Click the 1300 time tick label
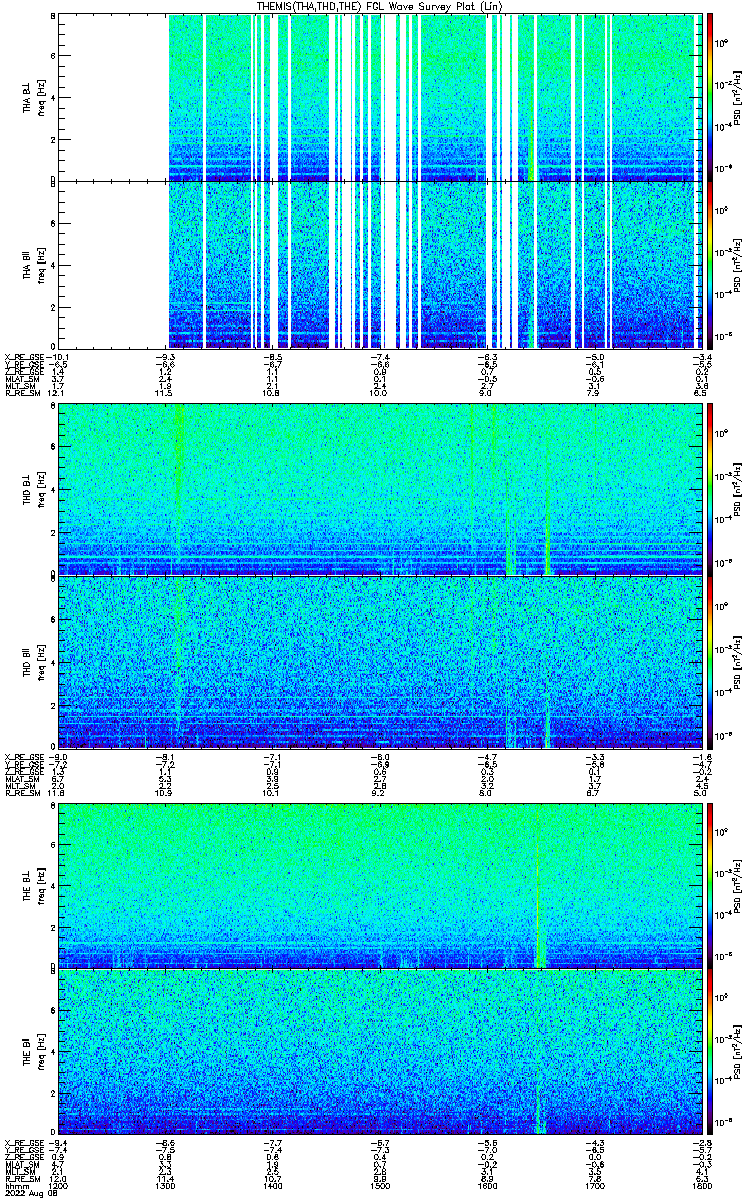The image size is (750, 1200). (166, 1185)
